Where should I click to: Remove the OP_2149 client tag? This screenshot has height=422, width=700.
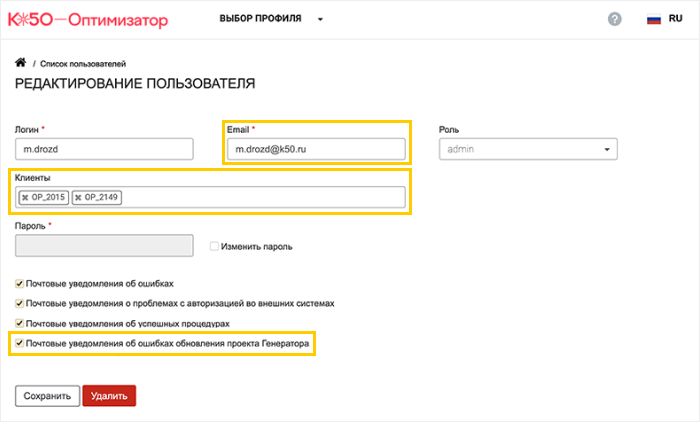pos(78,198)
